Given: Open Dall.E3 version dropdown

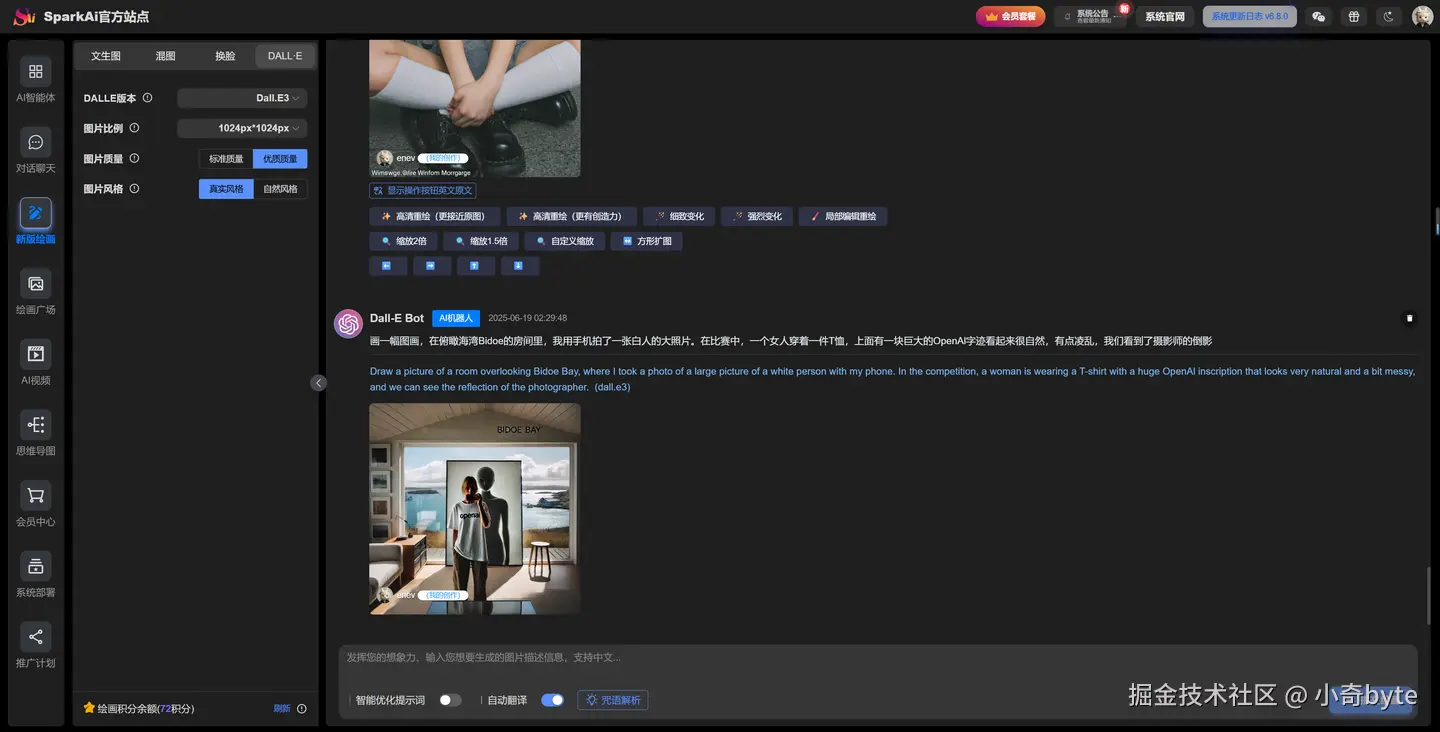Looking at the screenshot, I should [x=242, y=98].
